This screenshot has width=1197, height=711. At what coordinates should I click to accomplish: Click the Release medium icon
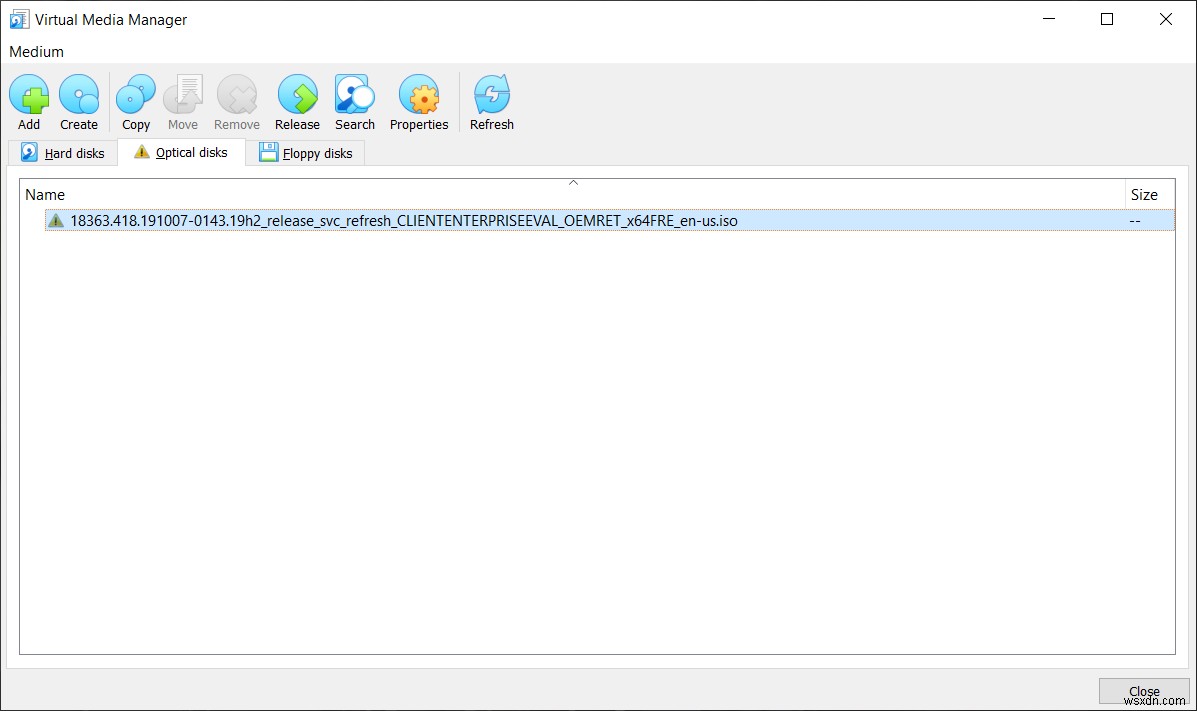(x=296, y=94)
